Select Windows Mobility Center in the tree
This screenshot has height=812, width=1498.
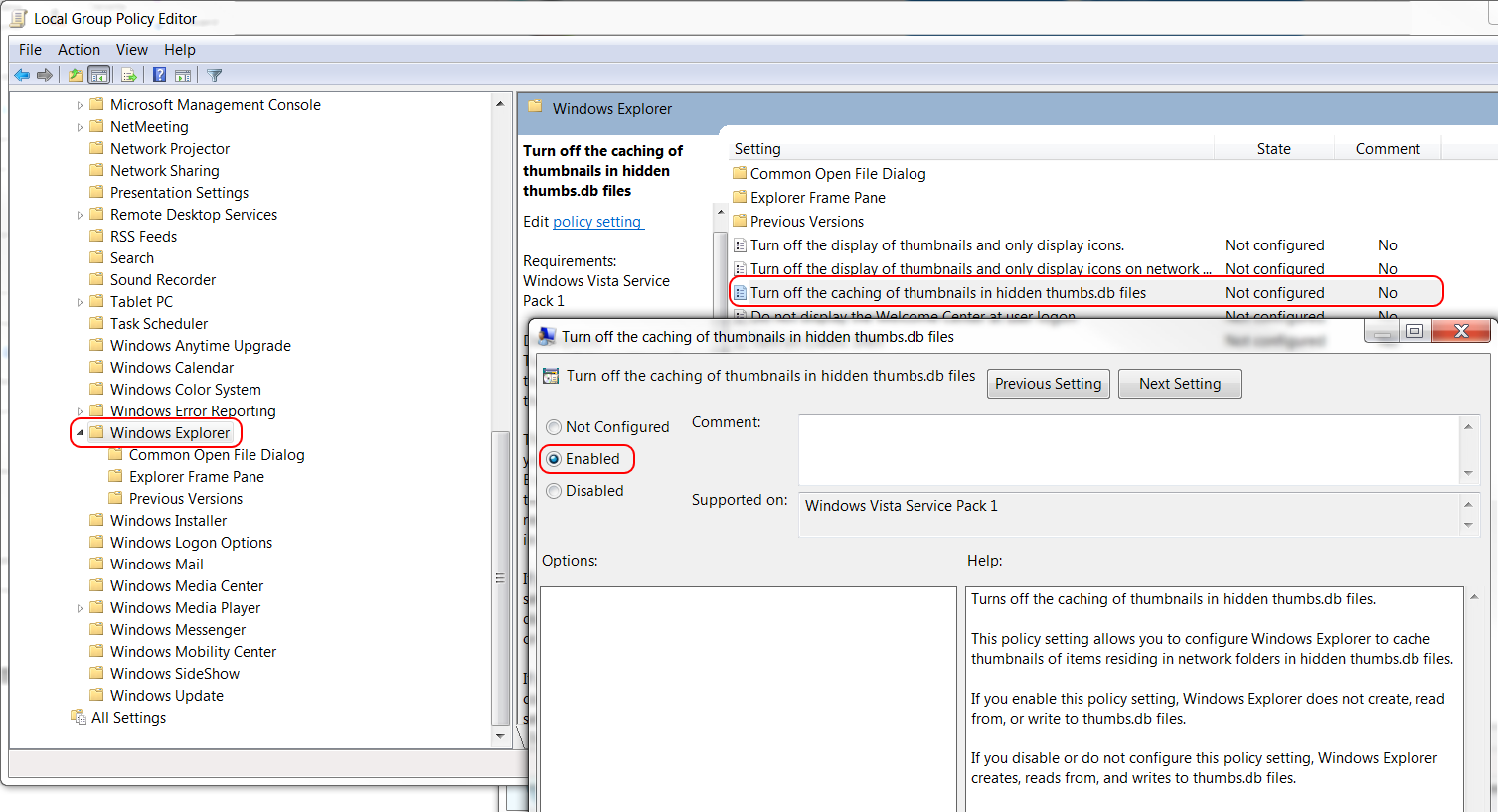coord(193,652)
